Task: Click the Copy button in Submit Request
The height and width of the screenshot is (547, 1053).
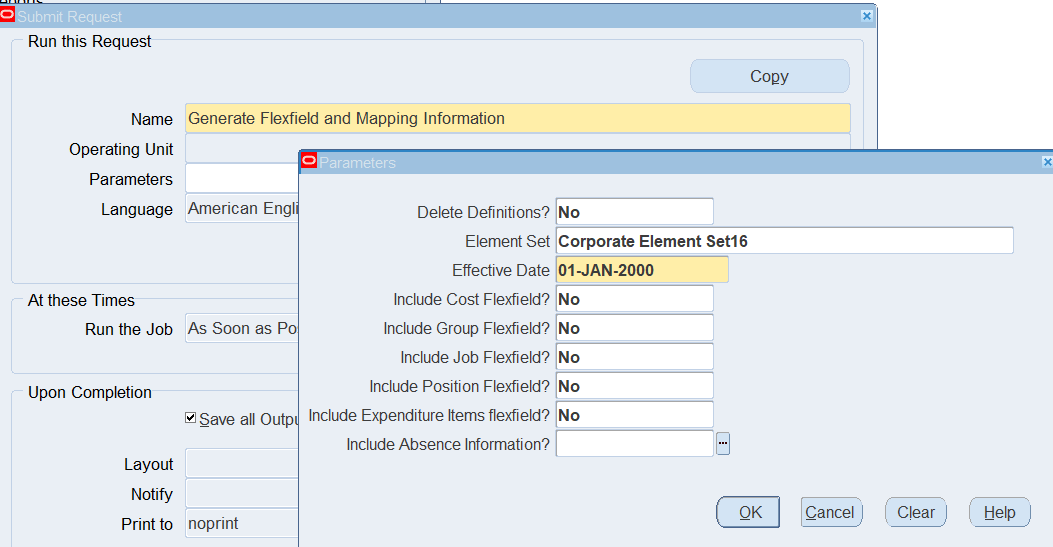Action: [769, 77]
